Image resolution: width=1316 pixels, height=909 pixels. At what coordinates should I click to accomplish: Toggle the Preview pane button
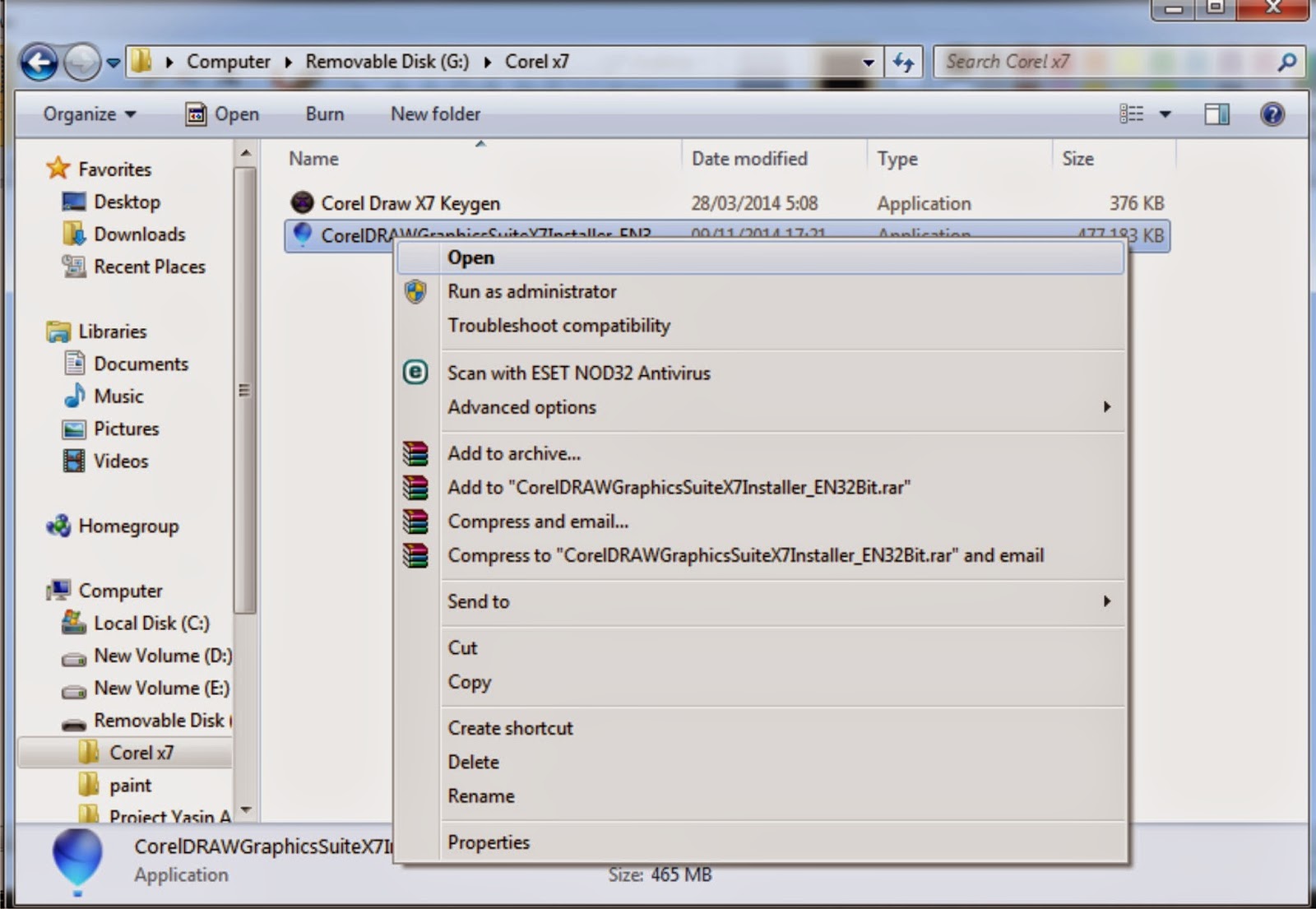coord(1215,114)
